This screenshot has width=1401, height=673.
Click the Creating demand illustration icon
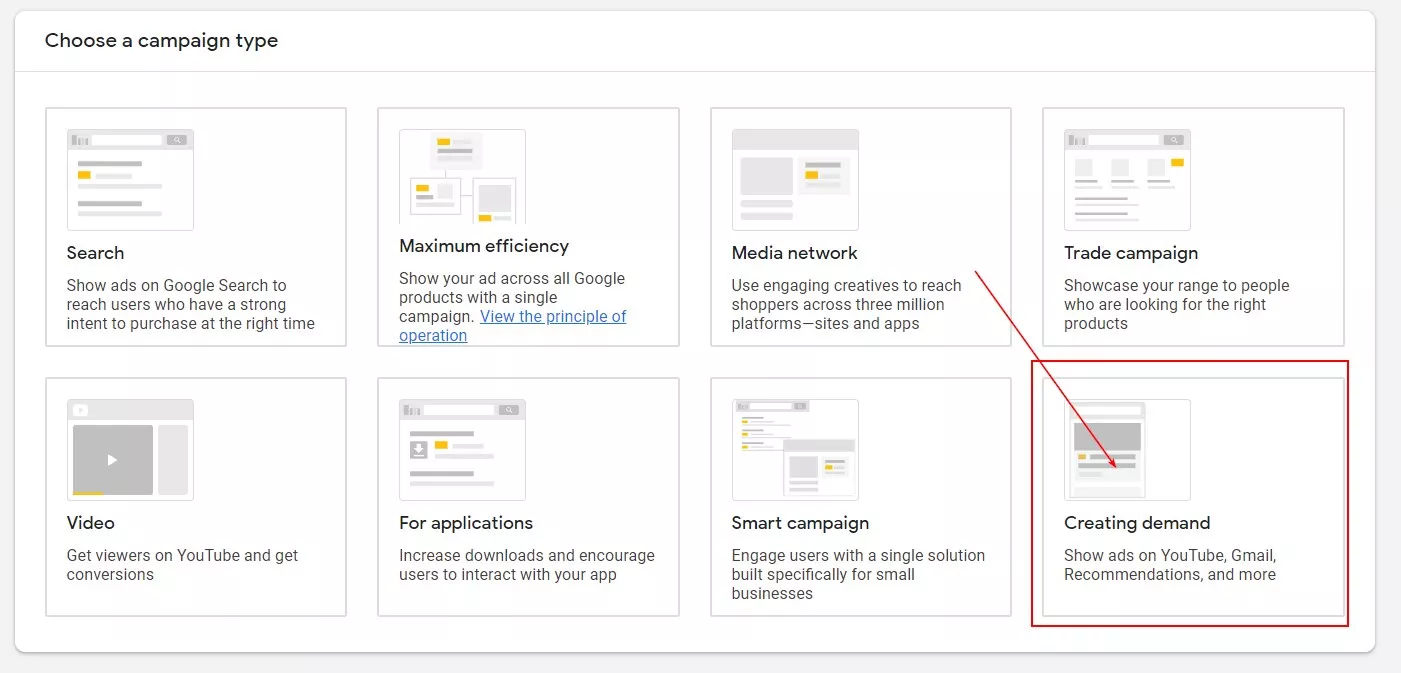coord(1127,450)
